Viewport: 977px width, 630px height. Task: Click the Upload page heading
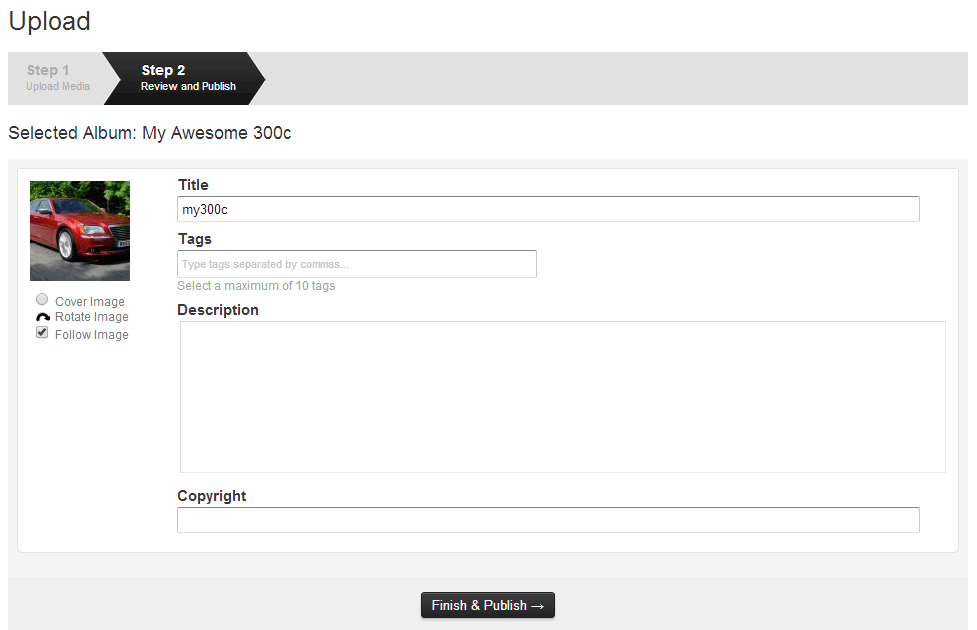(49, 21)
